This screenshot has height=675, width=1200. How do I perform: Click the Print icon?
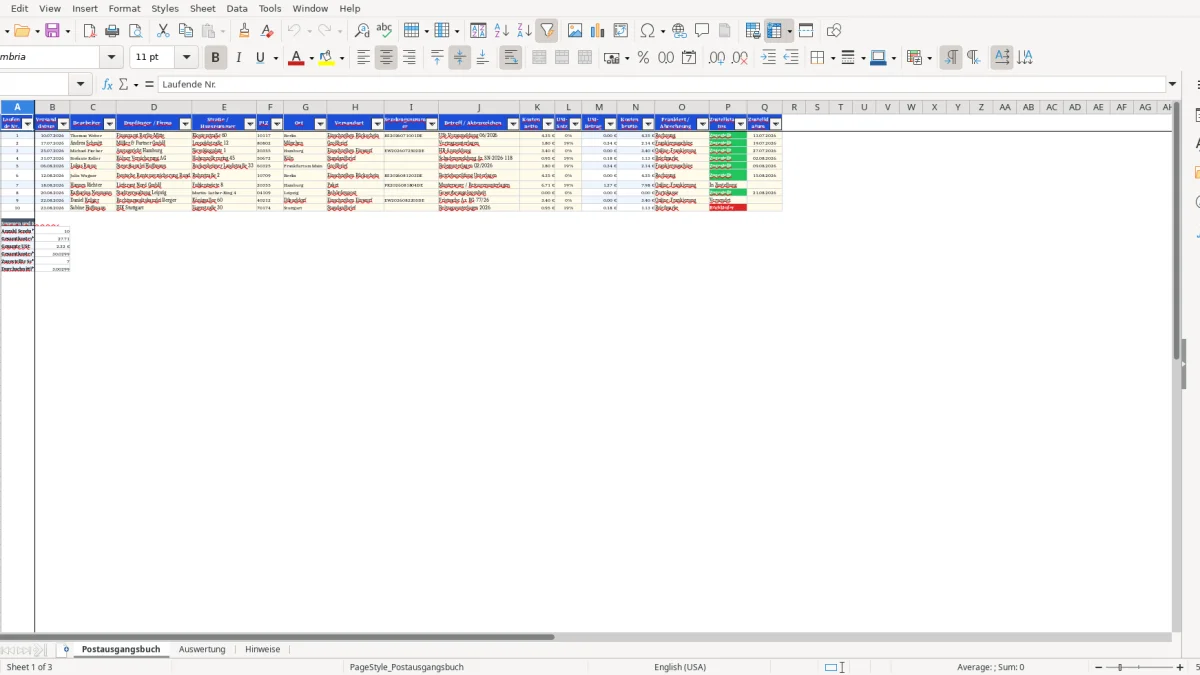tap(112, 31)
